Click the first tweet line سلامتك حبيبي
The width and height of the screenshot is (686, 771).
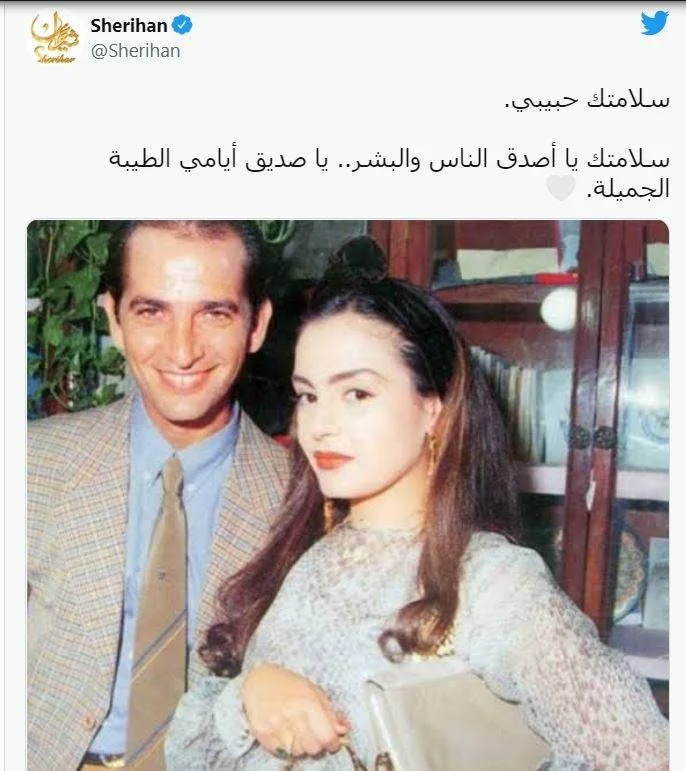pyautogui.click(x=587, y=100)
